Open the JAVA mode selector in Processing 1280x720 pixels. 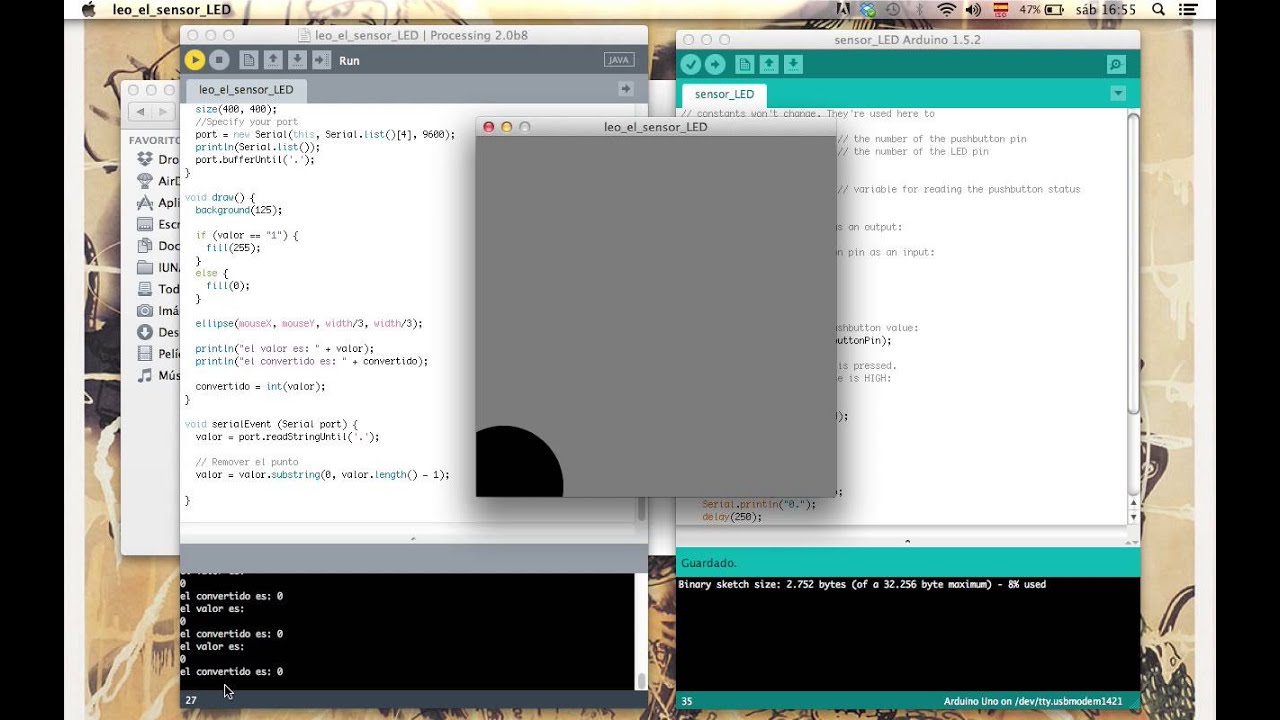tap(618, 59)
